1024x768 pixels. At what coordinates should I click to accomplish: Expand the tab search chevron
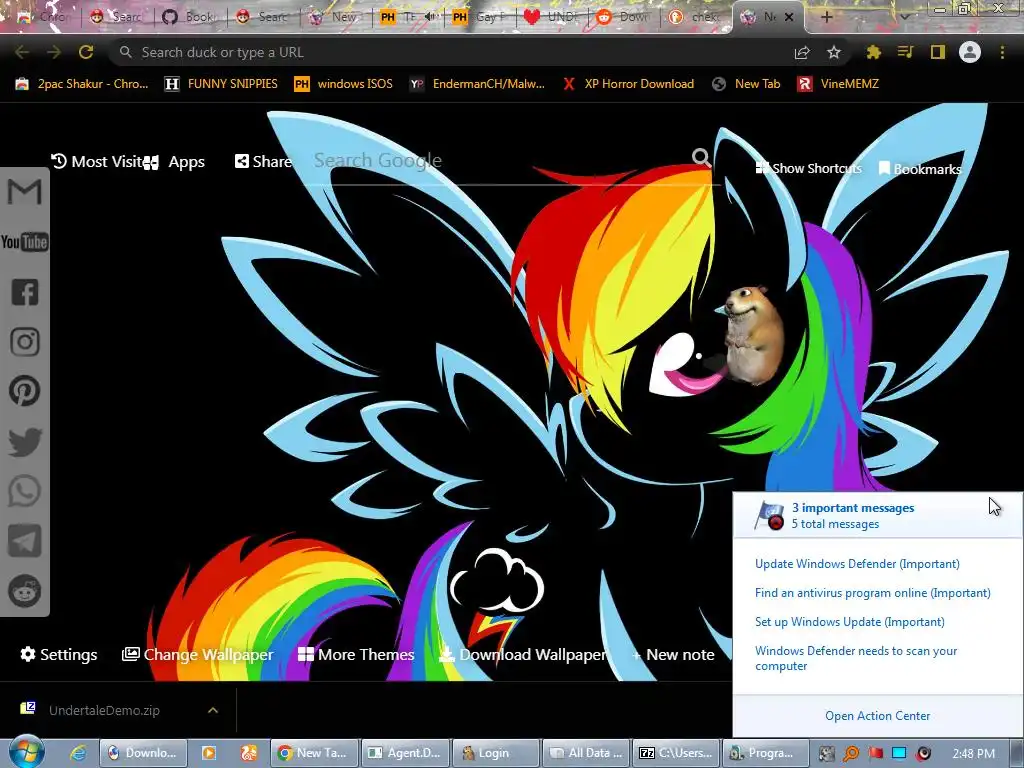coord(904,16)
